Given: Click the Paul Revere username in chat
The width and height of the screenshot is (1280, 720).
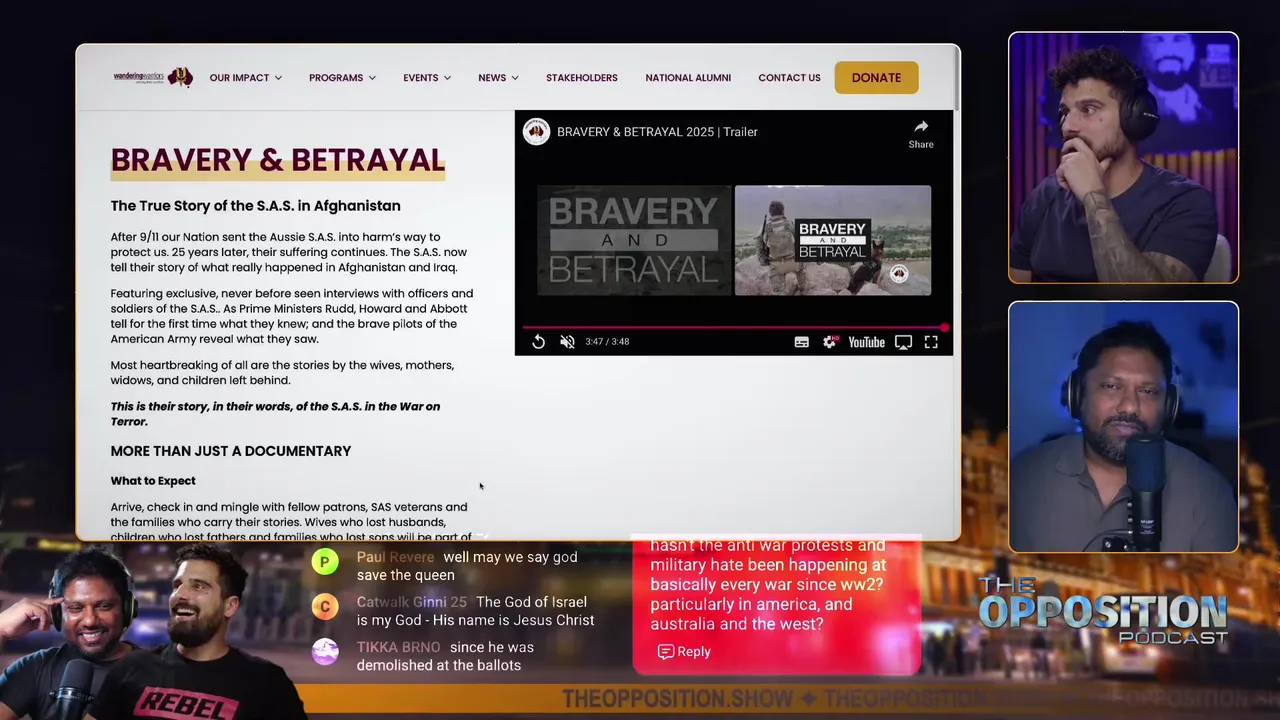Looking at the screenshot, I should [x=395, y=557].
